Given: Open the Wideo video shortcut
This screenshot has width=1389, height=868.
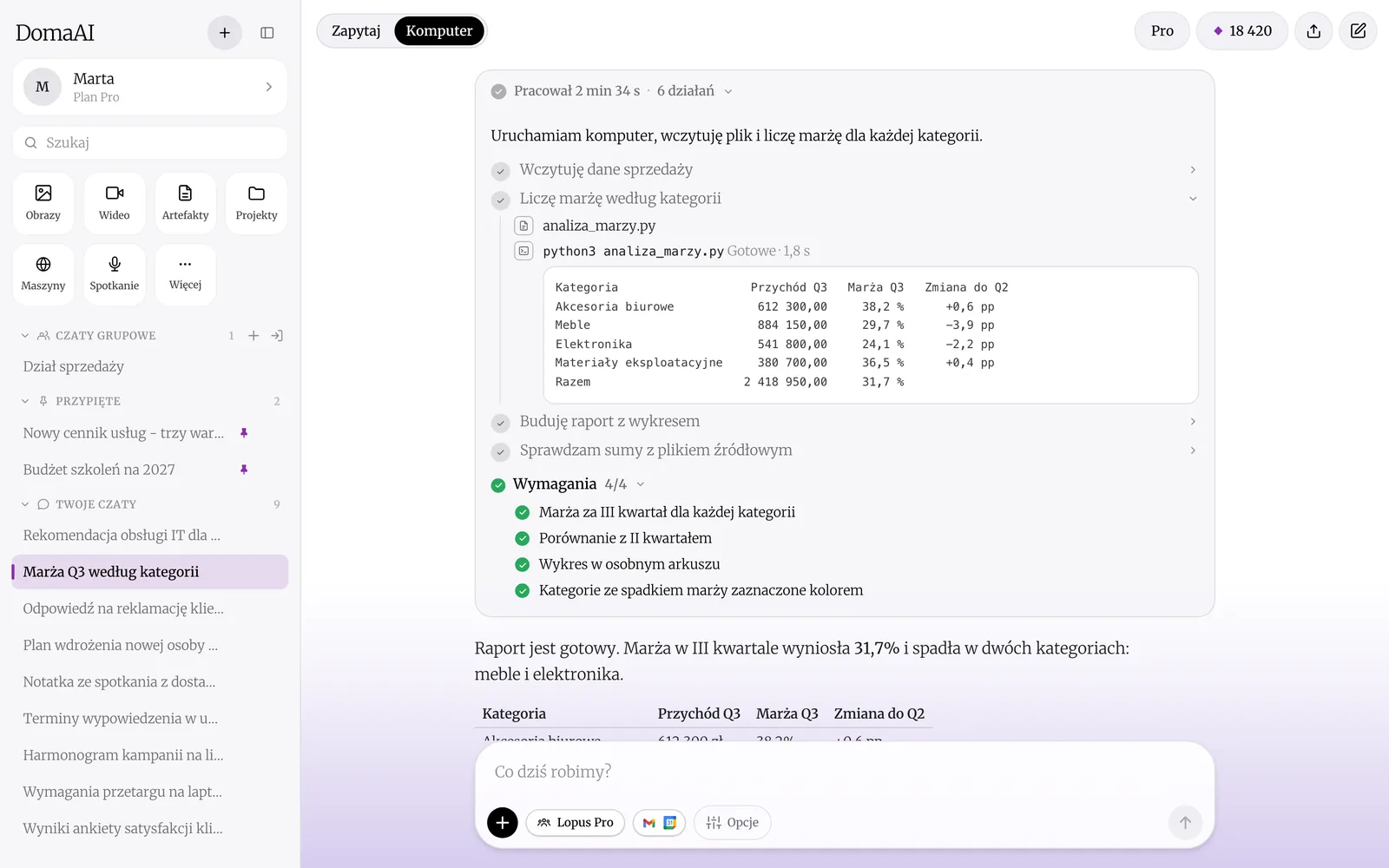Looking at the screenshot, I should (115, 203).
